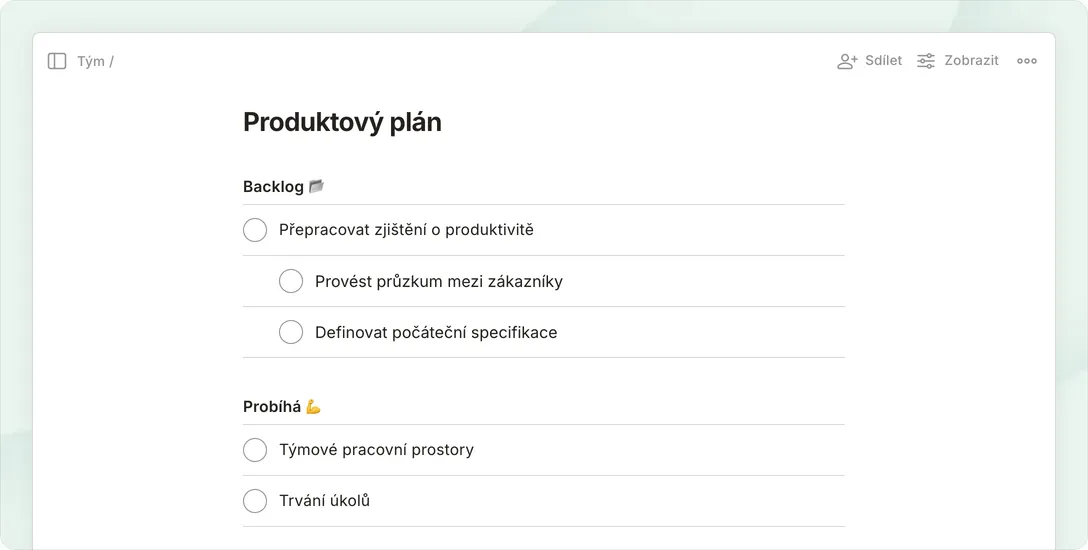Image resolution: width=1088 pixels, height=550 pixels.
Task: Open the Trvání úkolů task text
Action: coord(324,501)
